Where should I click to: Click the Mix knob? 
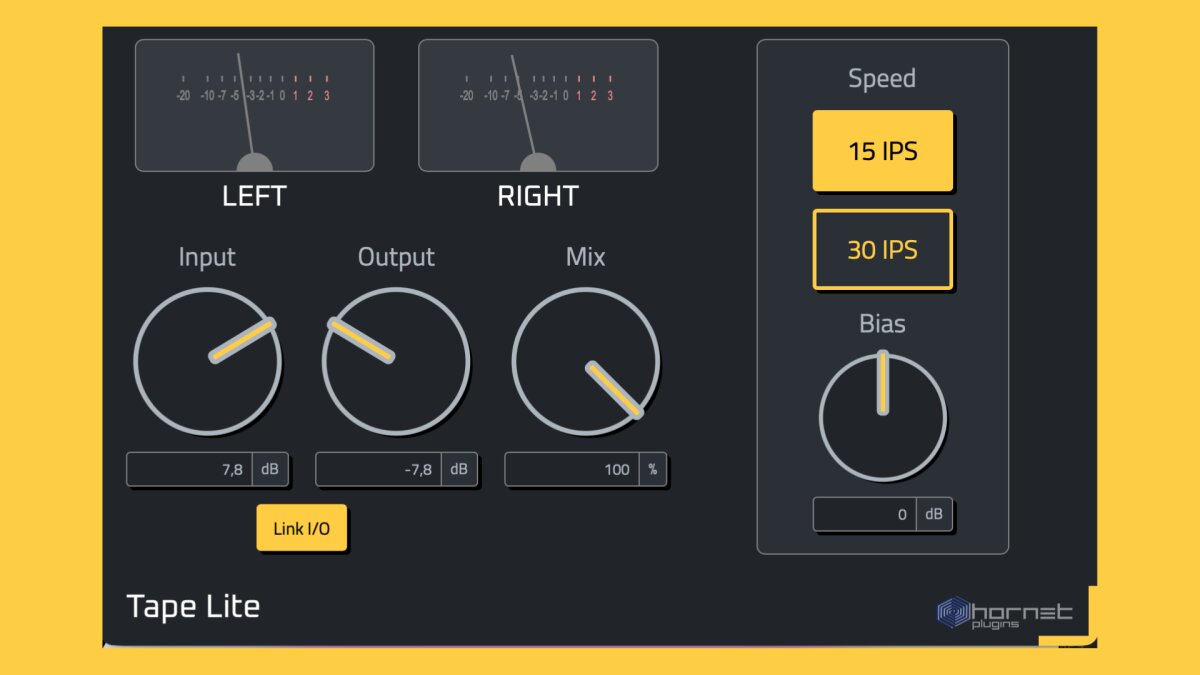(585, 361)
